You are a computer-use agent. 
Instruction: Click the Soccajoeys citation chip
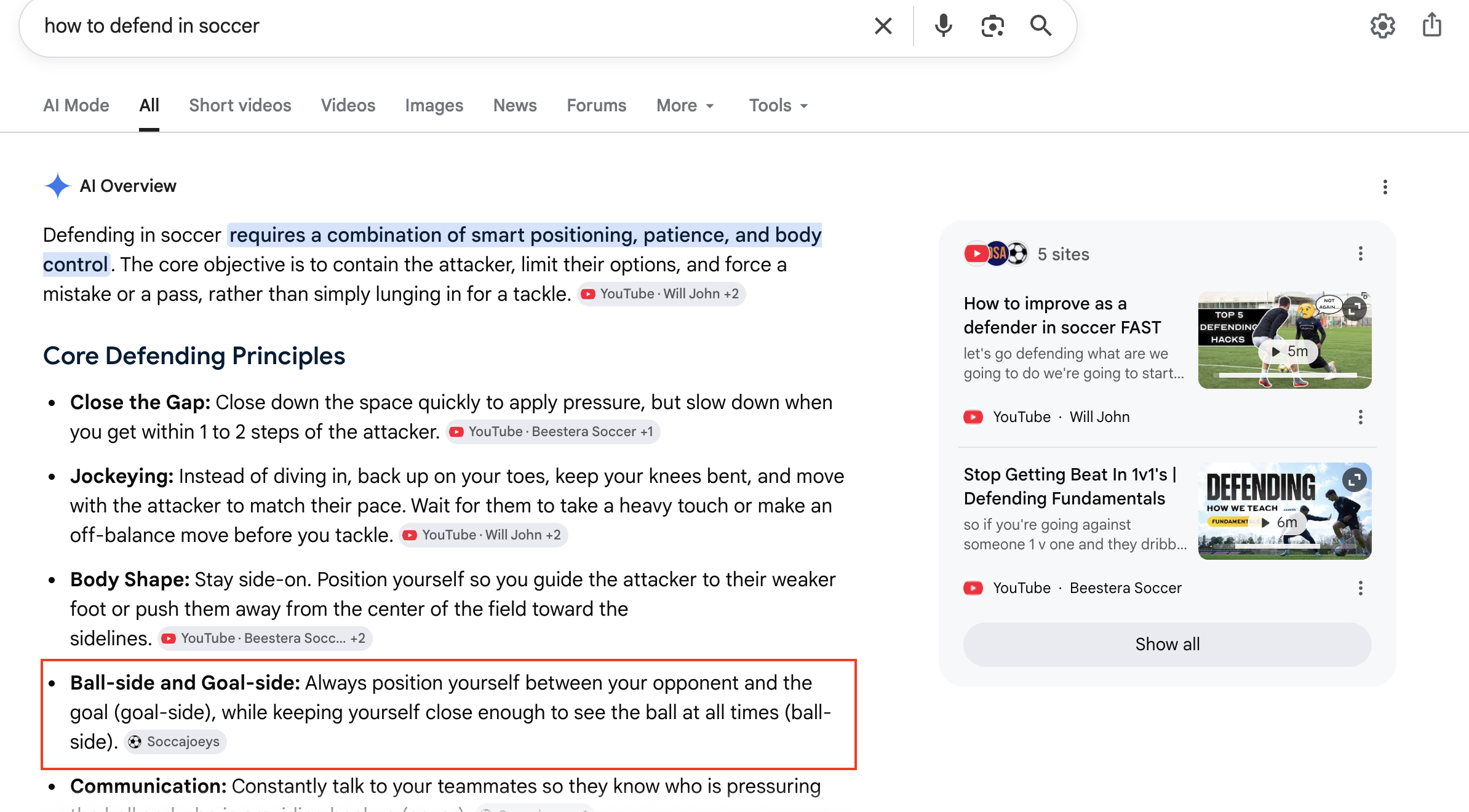pyautogui.click(x=175, y=742)
